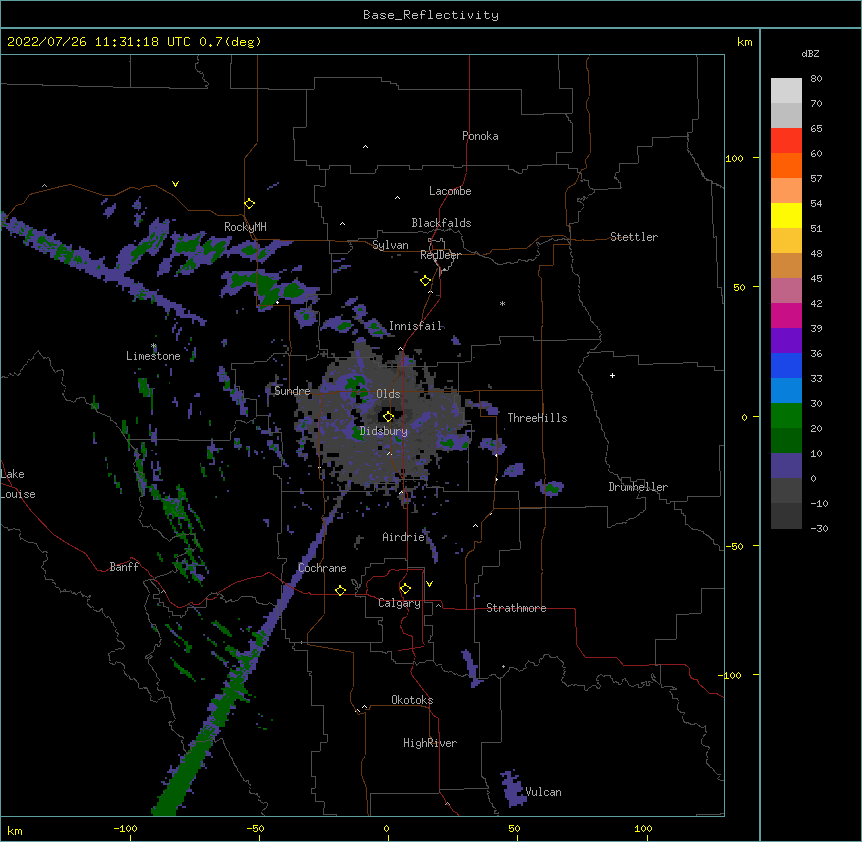Click the yellow diamond marker south of RedDeer
The height and width of the screenshot is (842, 862).
tap(425, 280)
